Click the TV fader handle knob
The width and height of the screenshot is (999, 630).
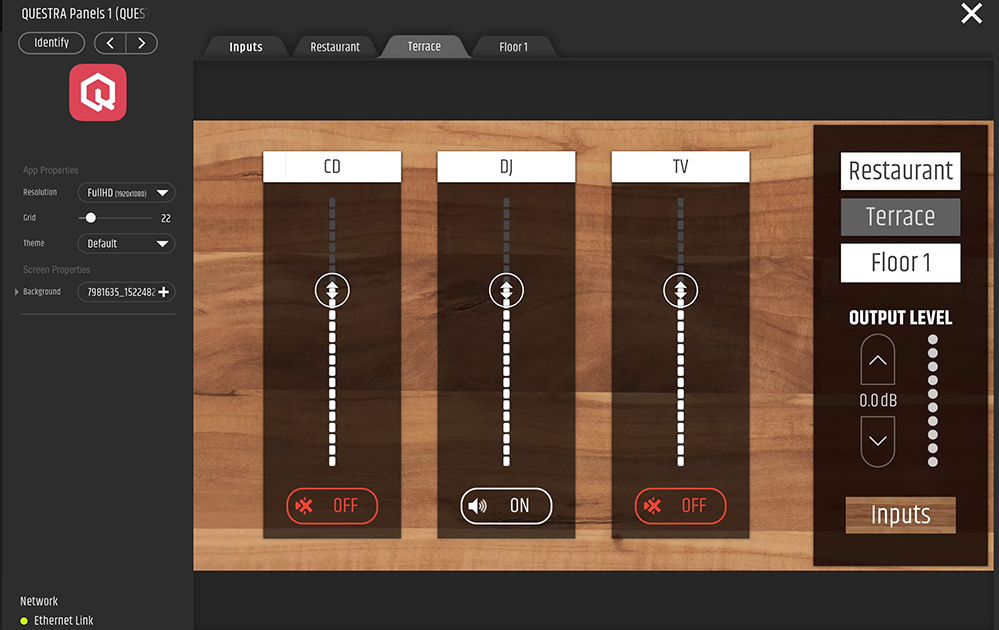point(680,290)
